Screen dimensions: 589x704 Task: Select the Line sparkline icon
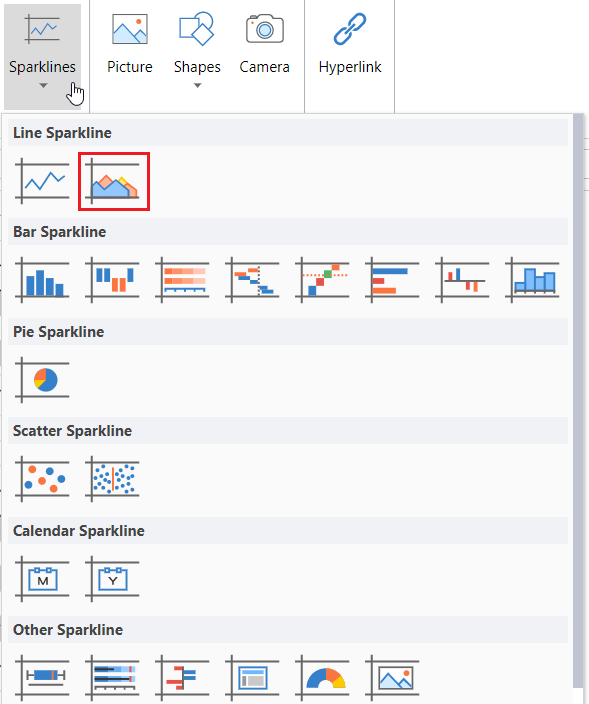[42, 181]
